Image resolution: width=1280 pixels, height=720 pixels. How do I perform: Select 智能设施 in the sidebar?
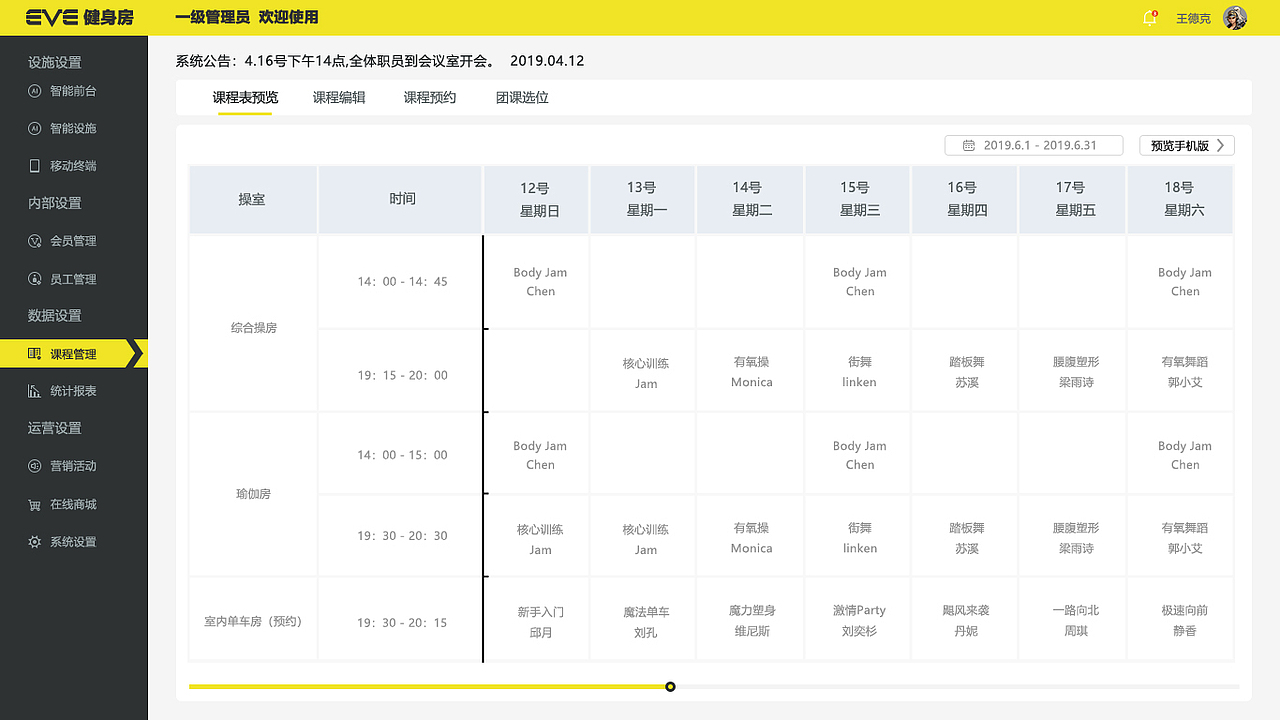point(73,128)
